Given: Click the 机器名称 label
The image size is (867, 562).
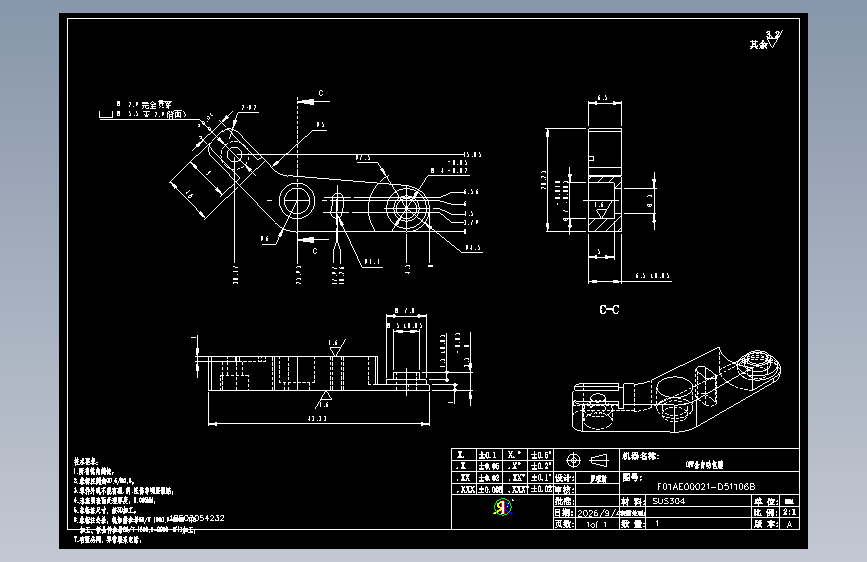Looking at the screenshot, I should 640,456.
